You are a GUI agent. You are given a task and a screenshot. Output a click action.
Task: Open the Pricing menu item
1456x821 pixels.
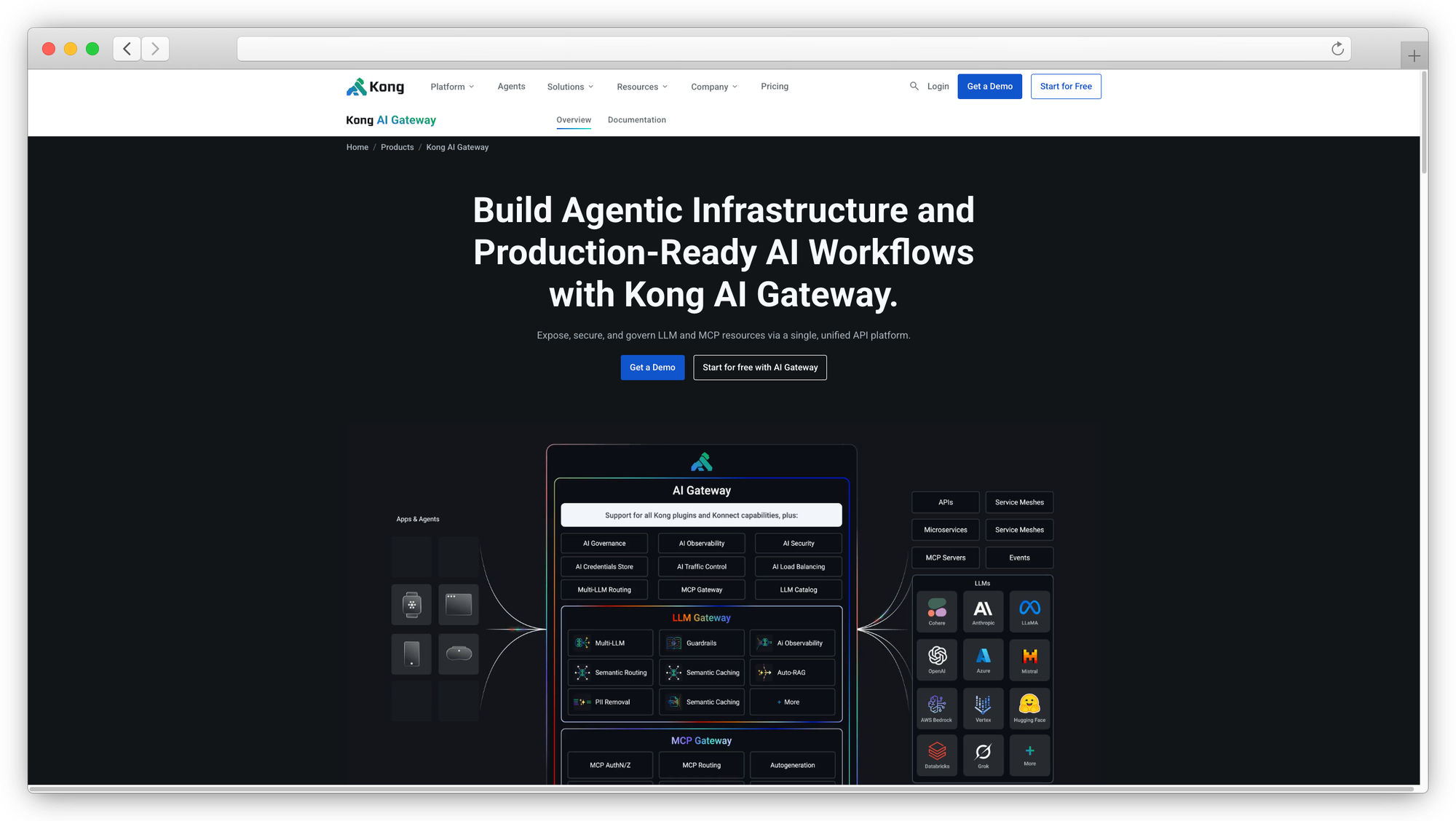click(x=774, y=87)
